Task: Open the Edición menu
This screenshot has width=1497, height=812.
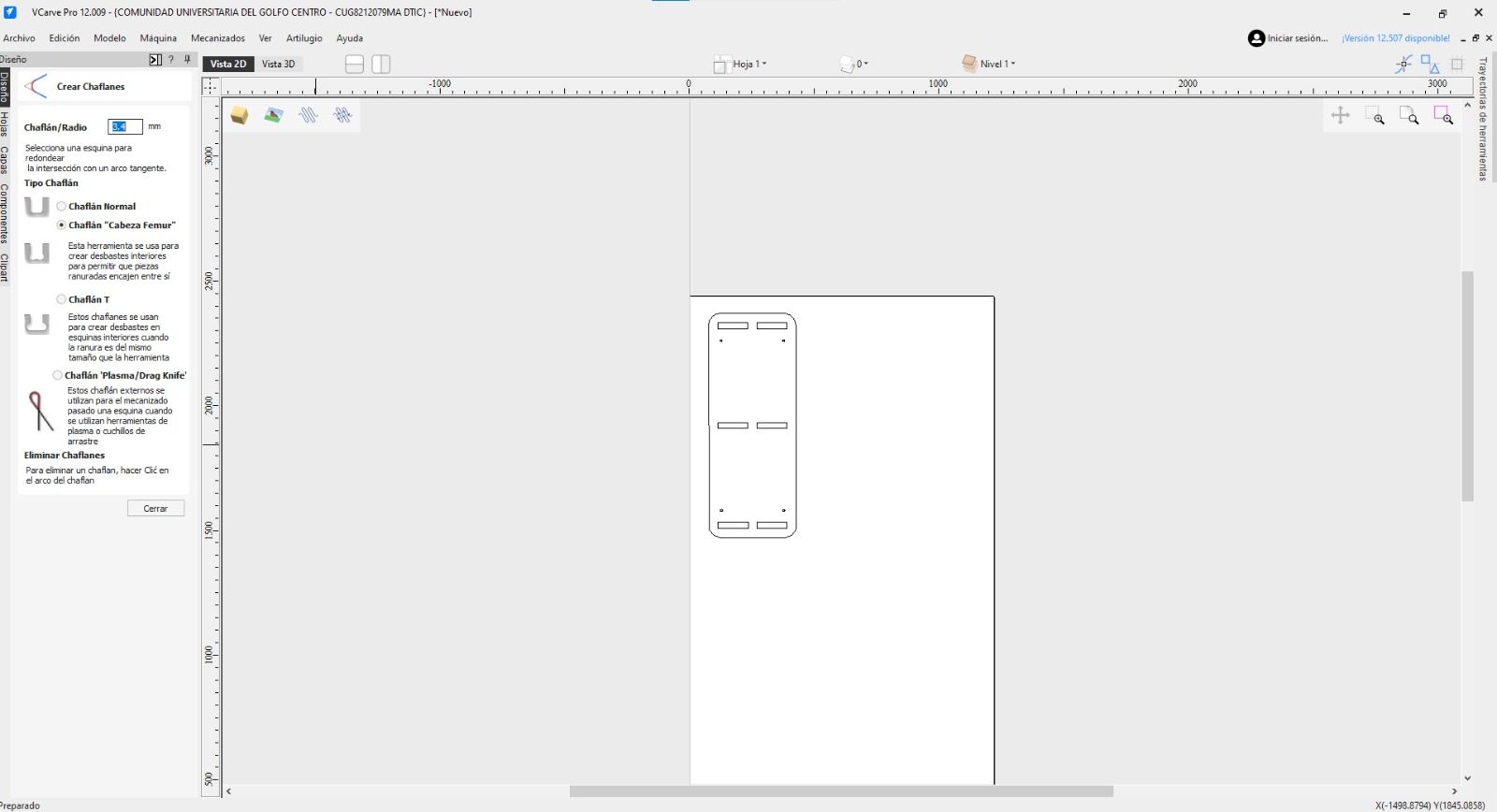Action: click(65, 38)
